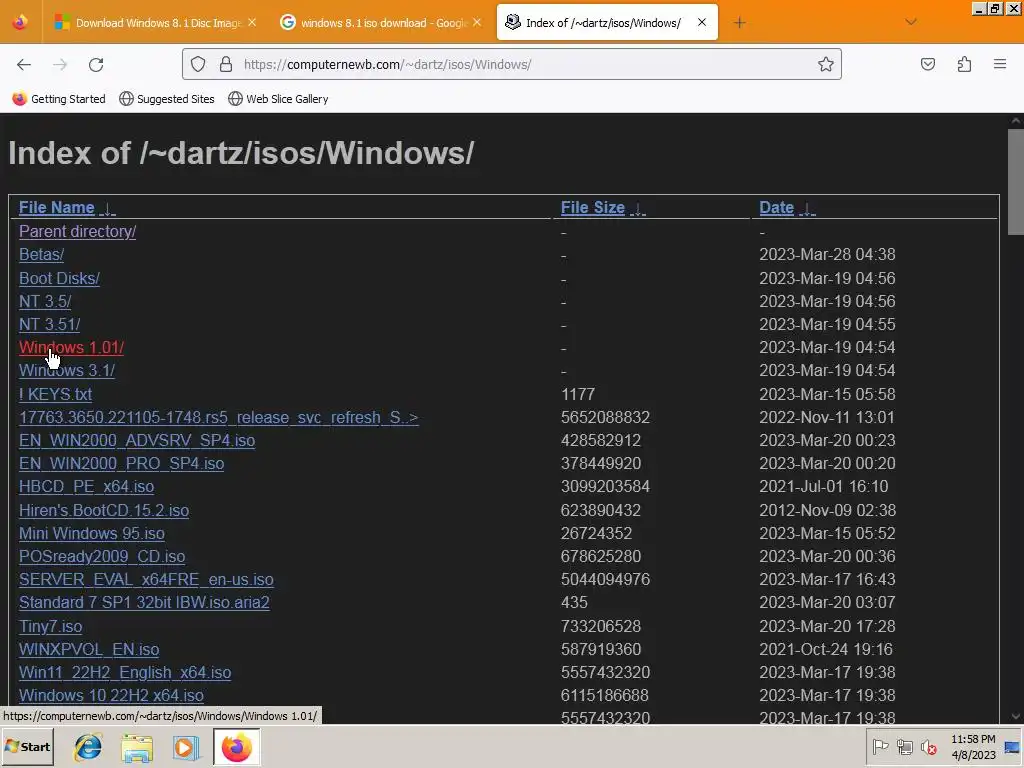Sort by File Size column header

593,208
